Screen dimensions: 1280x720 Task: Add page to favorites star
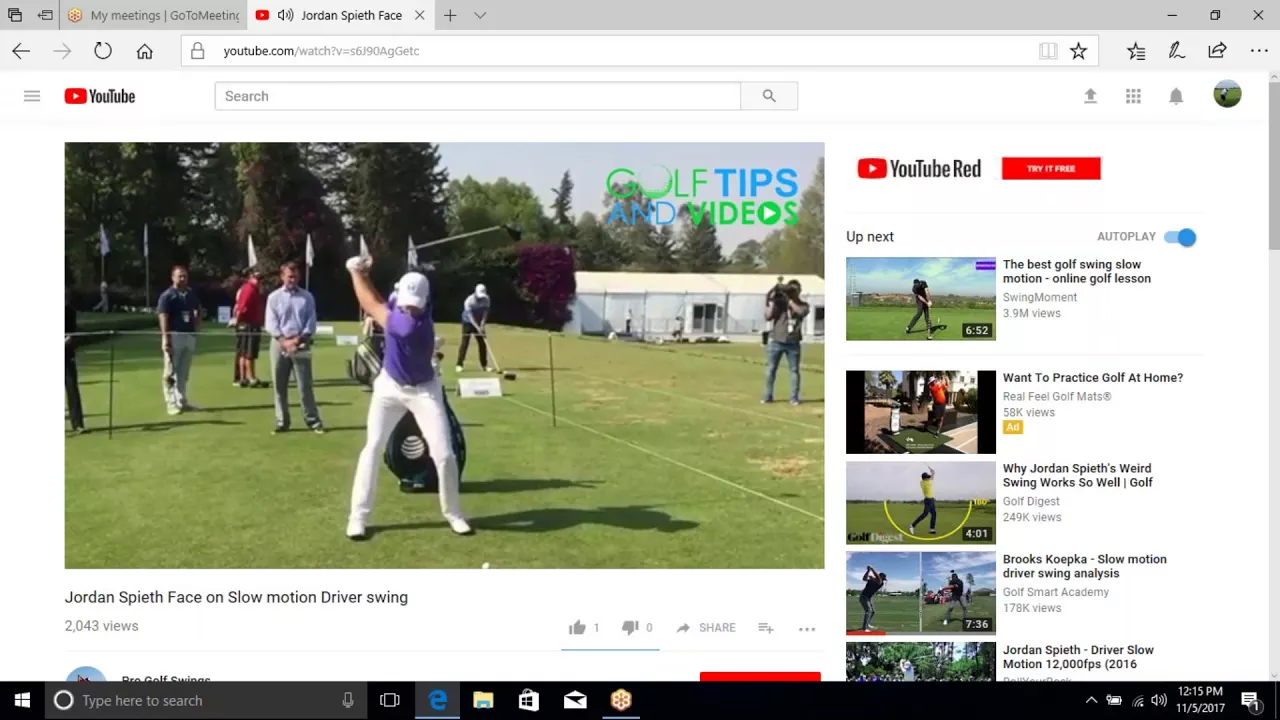[x=1078, y=51]
